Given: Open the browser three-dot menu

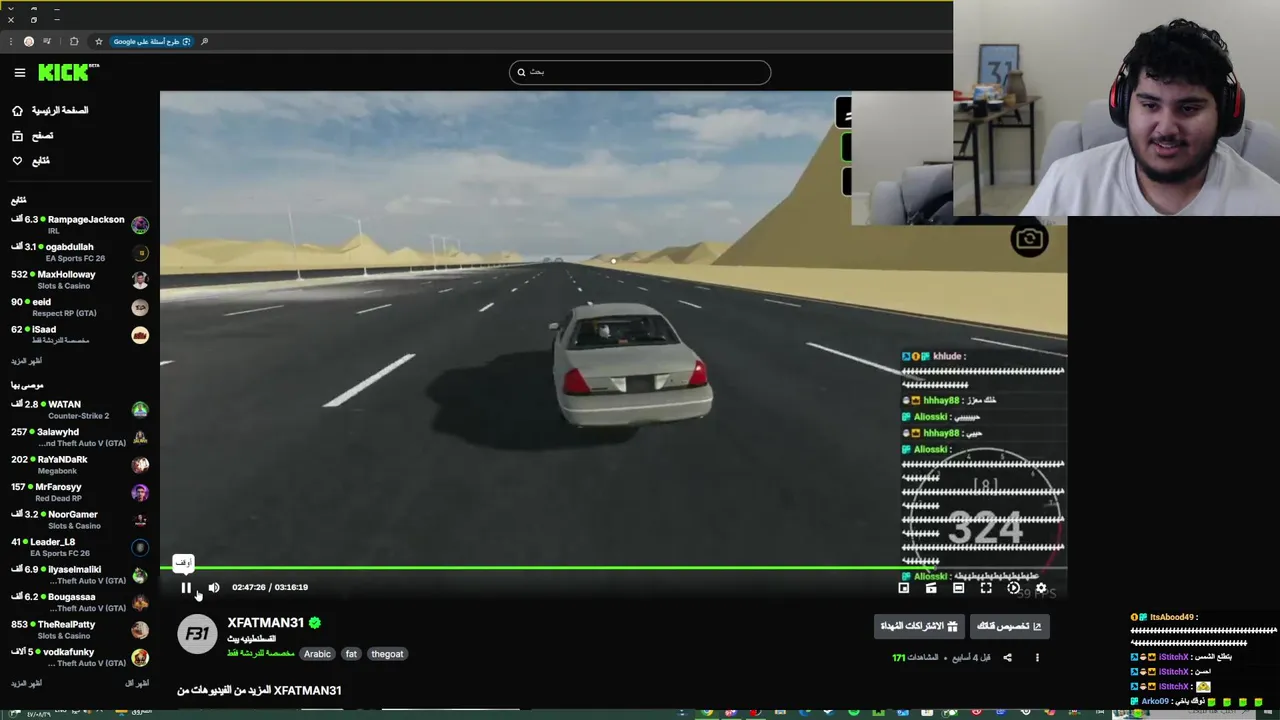Looking at the screenshot, I should (x=10, y=42).
